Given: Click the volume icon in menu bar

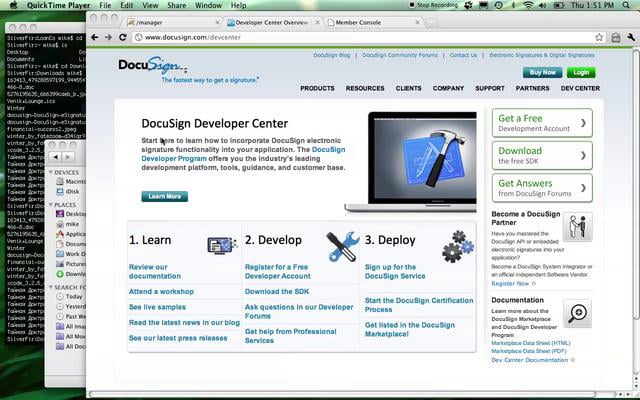Looking at the screenshot, I should pyautogui.click(x=542, y=5).
